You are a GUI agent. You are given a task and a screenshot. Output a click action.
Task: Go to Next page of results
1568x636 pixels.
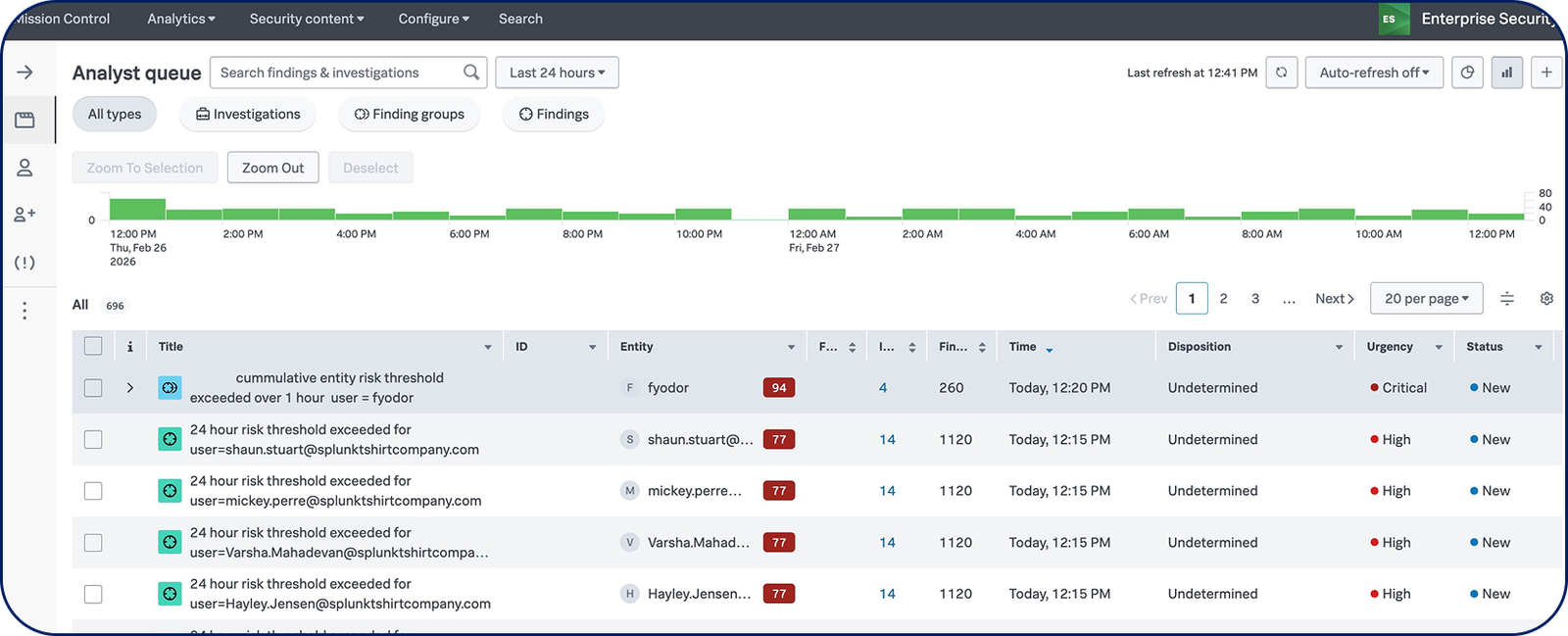pyautogui.click(x=1334, y=299)
